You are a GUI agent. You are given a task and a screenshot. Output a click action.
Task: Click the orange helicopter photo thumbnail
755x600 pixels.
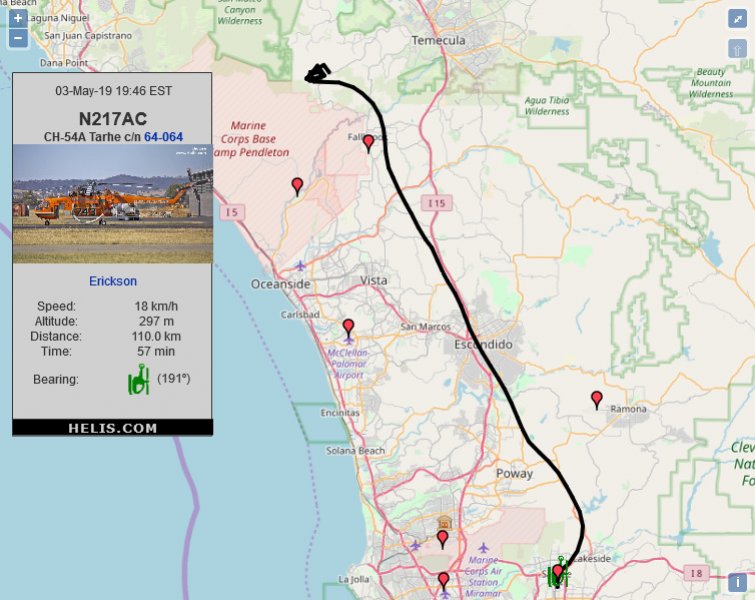coord(113,203)
